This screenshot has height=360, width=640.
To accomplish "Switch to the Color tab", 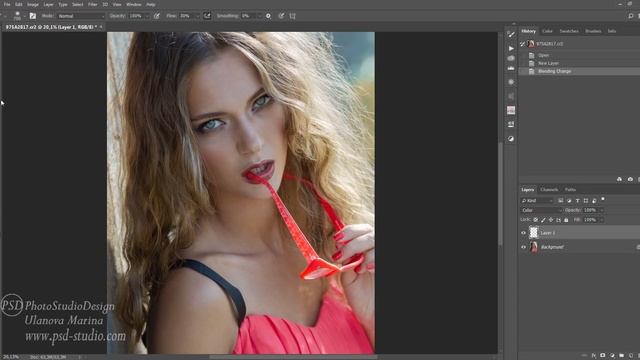I will 547,31.
